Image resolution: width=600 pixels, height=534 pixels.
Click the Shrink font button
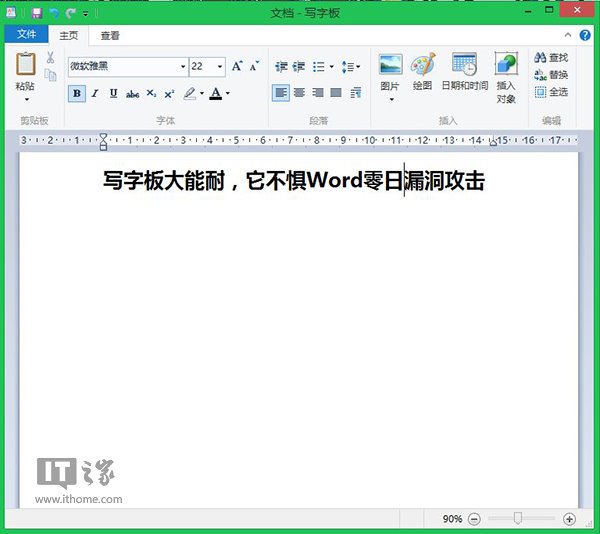point(254,66)
